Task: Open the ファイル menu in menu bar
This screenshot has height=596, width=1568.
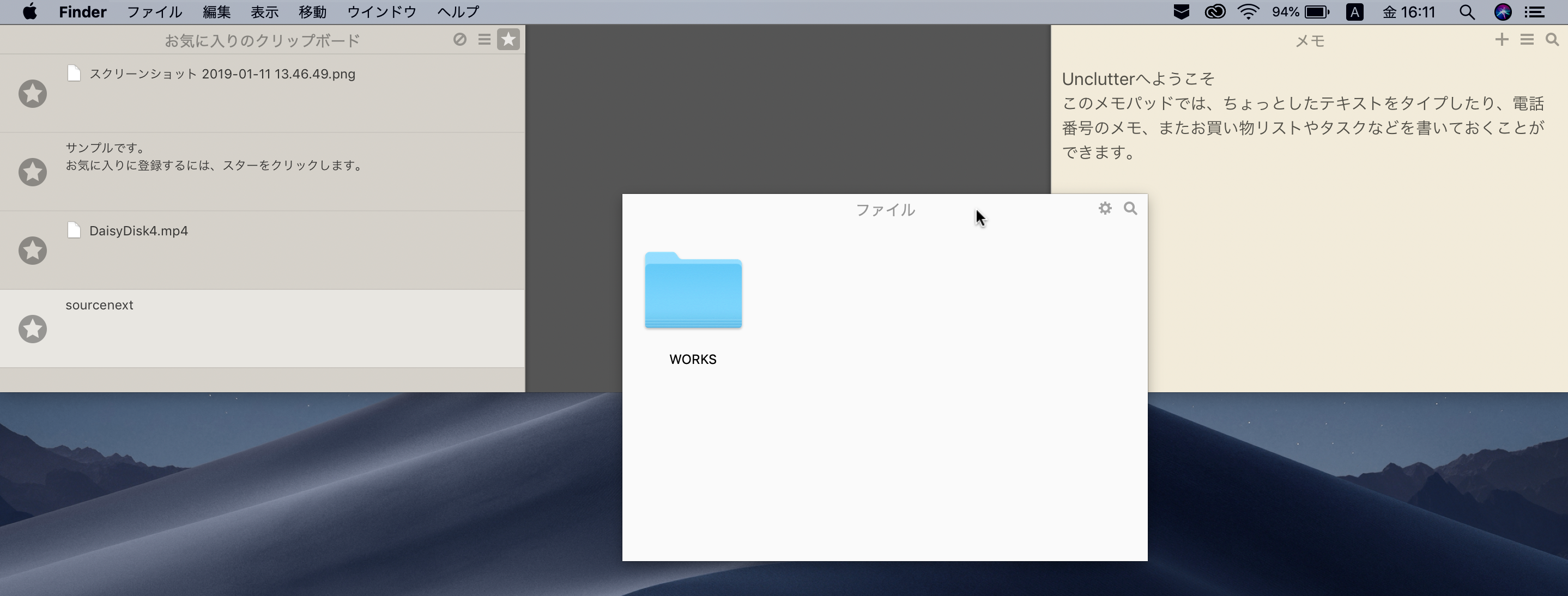Action: click(154, 12)
